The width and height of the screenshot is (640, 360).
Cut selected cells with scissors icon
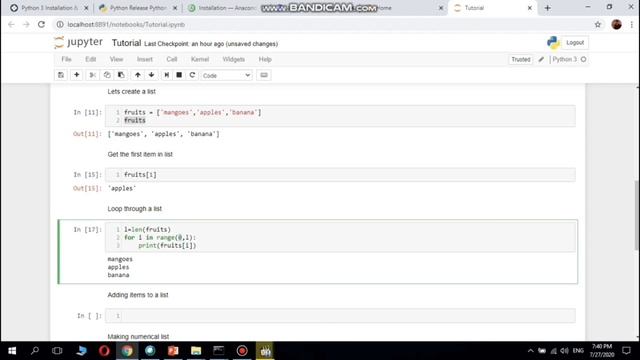[92, 75]
